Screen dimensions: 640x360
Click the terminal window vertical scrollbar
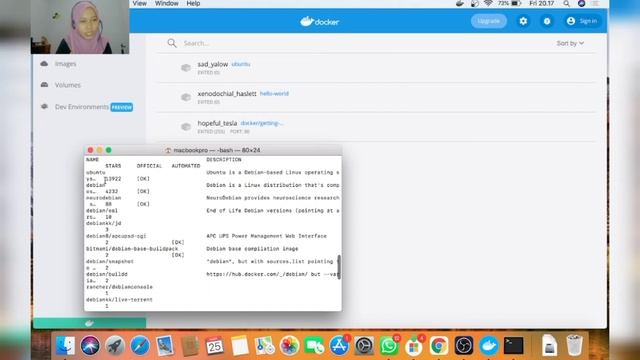pos(339,267)
